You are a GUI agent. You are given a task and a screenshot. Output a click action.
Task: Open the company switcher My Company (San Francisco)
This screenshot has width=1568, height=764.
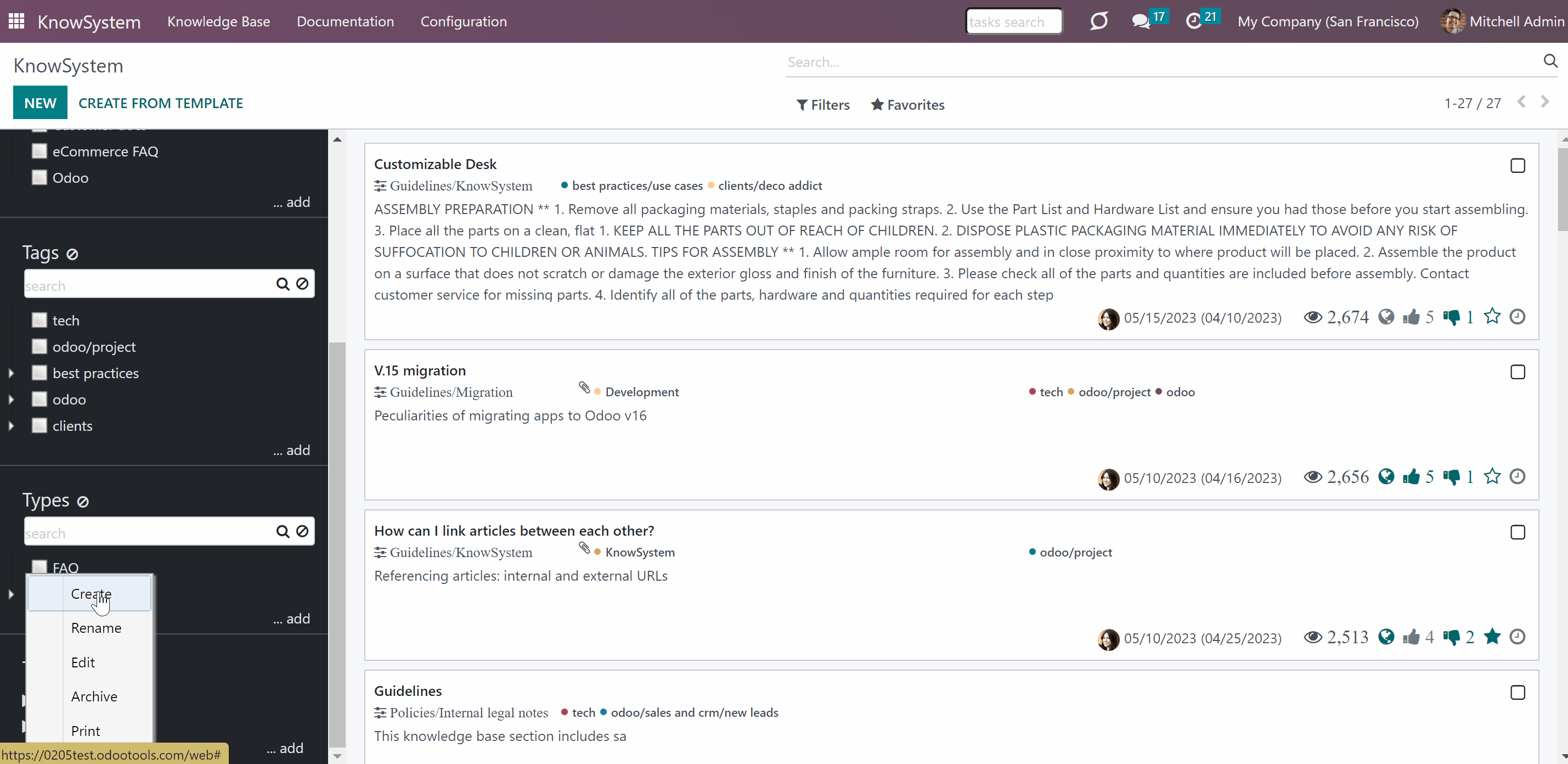[1328, 21]
